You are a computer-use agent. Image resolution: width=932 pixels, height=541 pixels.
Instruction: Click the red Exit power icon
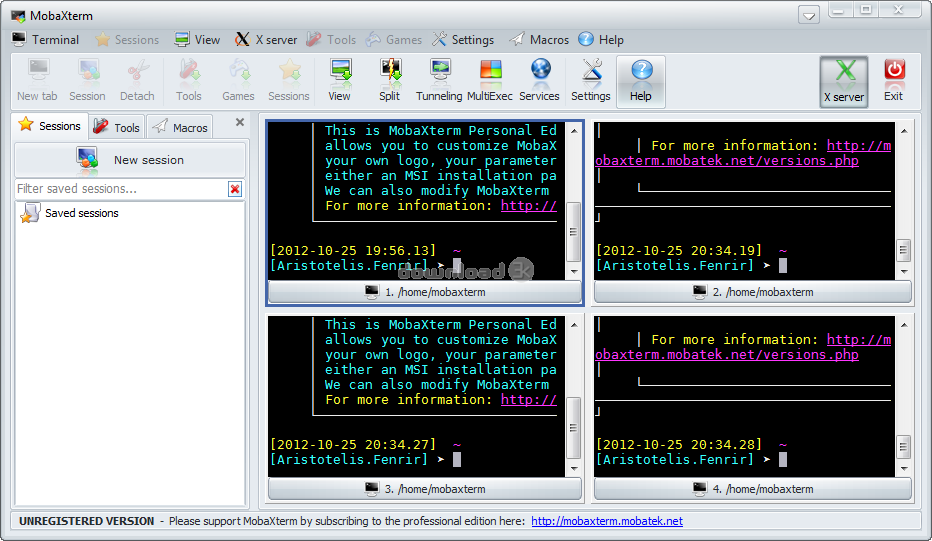tap(894, 81)
